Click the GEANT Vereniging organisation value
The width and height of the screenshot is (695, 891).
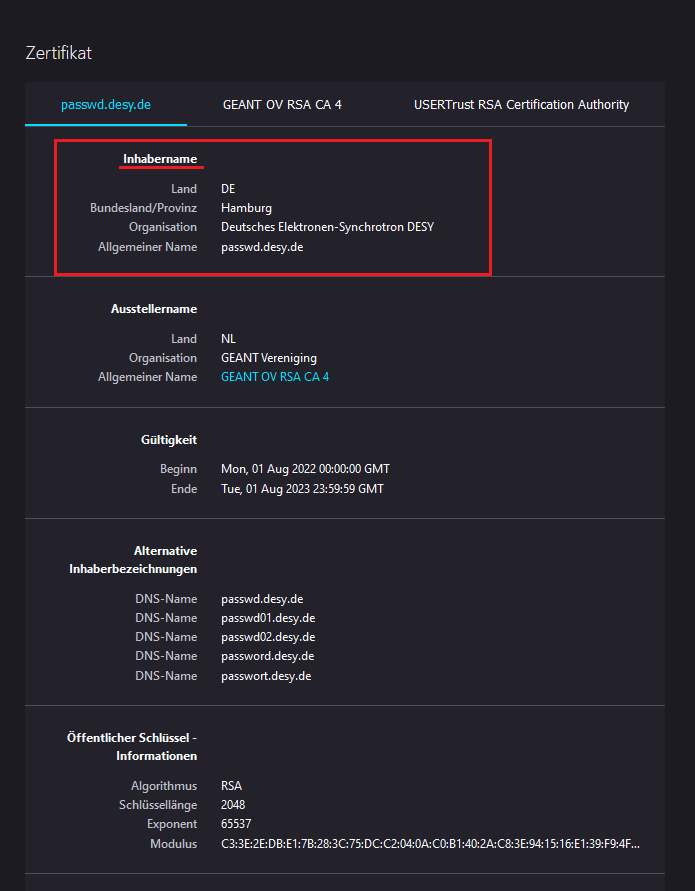click(269, 358)
